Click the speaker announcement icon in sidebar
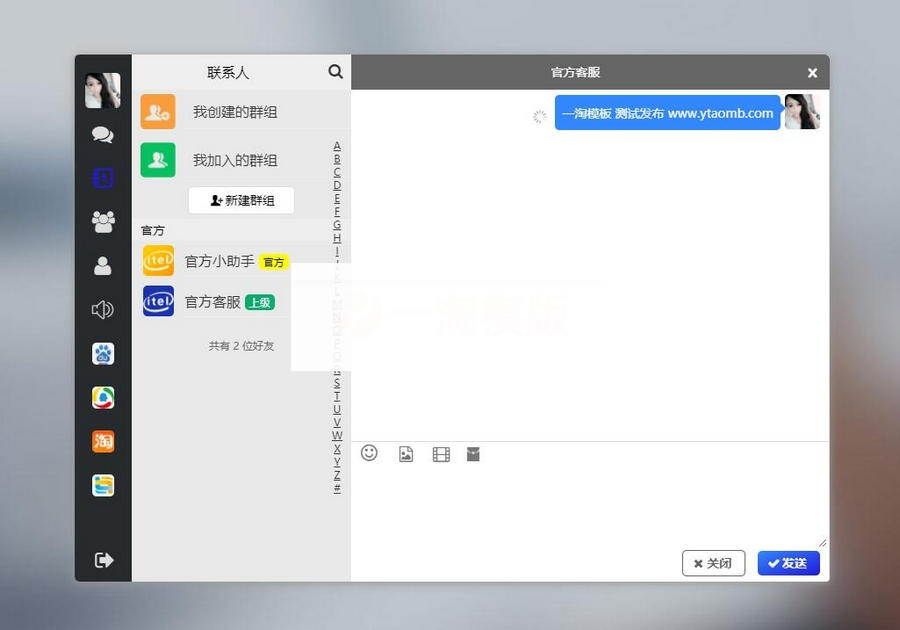Viewport: 900px width, 630px height. [x=102, y=309]
